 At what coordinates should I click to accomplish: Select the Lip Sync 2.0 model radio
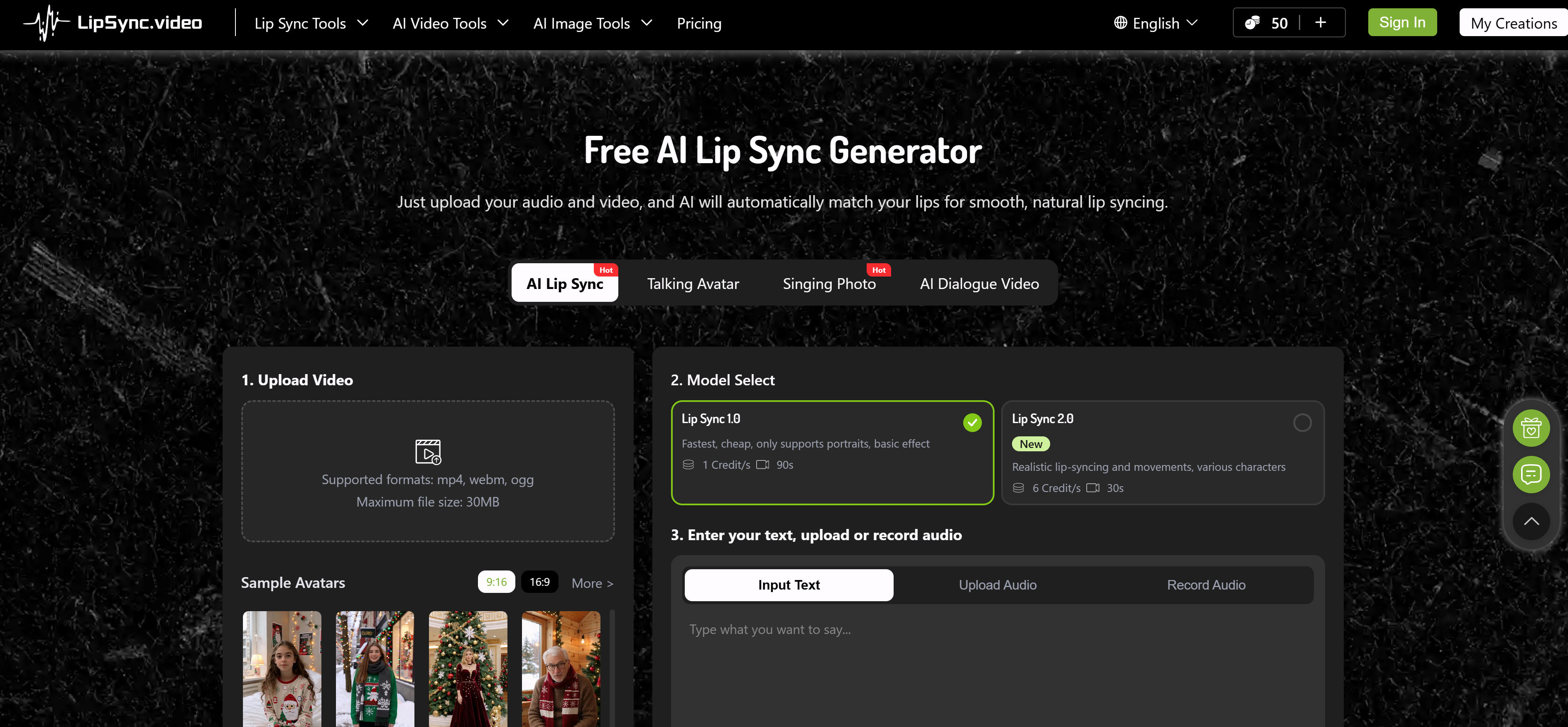(x=1302, y=423)
